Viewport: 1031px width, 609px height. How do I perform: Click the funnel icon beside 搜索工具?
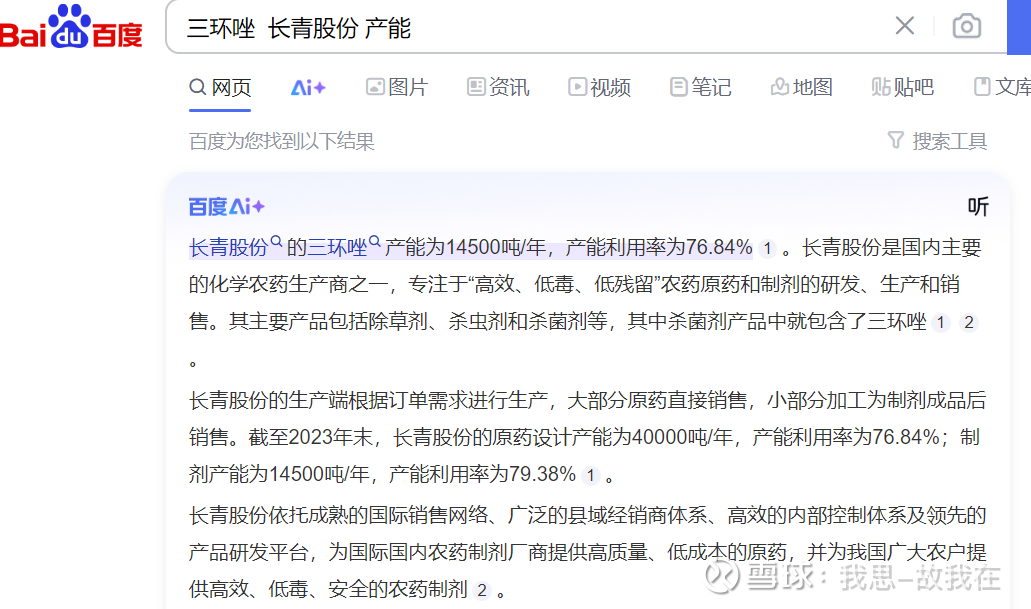coord(896,139)
